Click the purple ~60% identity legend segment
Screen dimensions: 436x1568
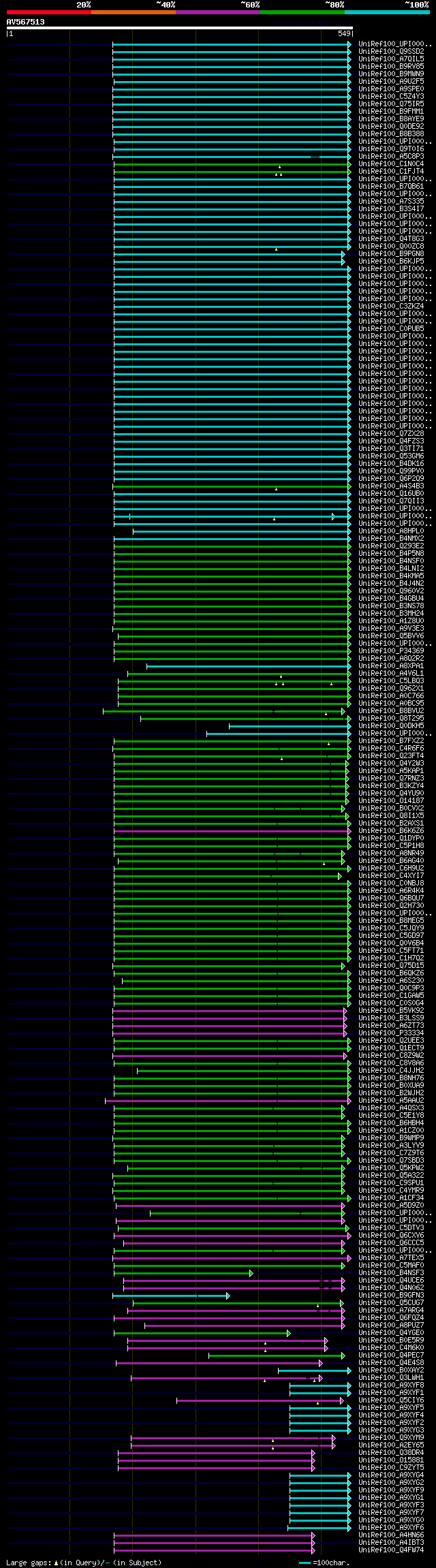(217, 12)
